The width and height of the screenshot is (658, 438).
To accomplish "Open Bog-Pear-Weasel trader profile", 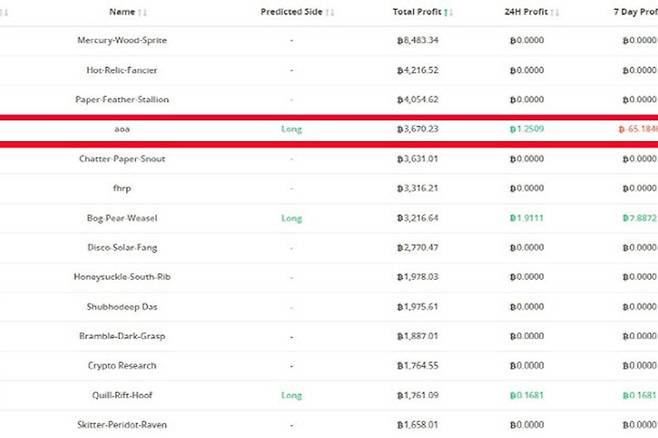I will (121, 218).
